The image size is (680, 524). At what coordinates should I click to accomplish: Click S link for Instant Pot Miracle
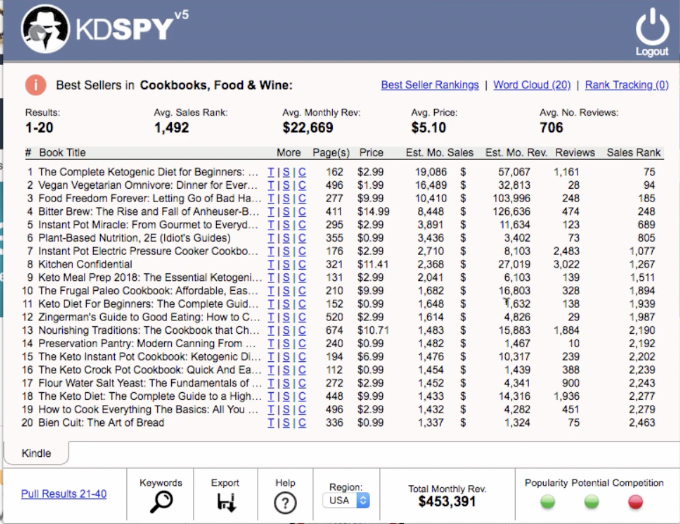tap(286, 225)
